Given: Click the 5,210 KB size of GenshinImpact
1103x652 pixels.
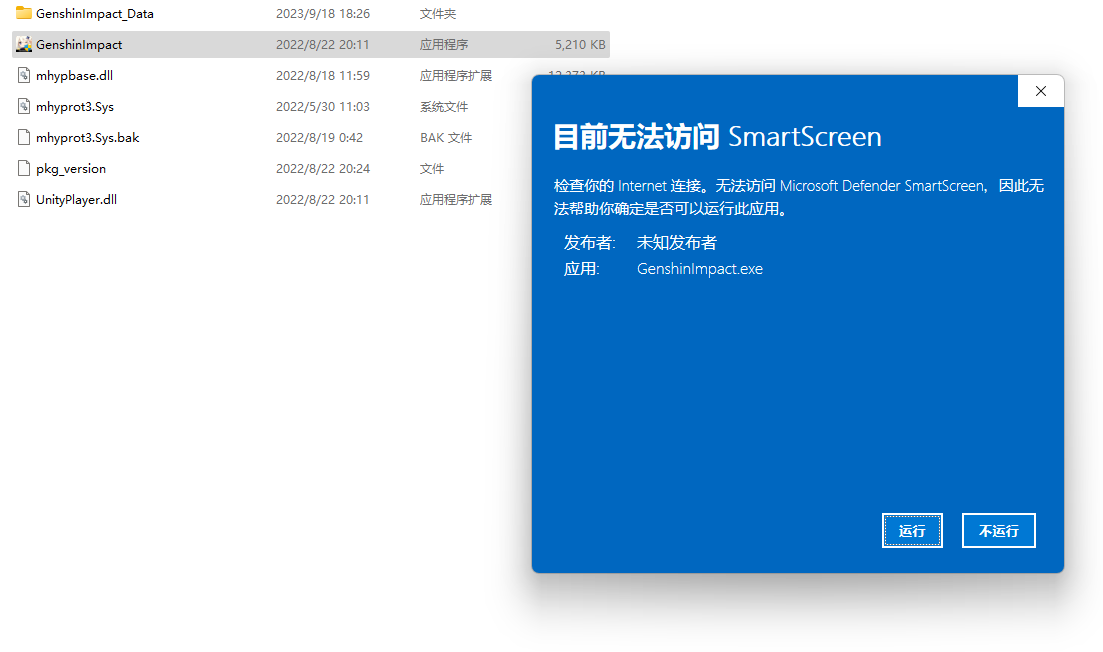Looking at the screenshot, I should (x=580, y=45).
